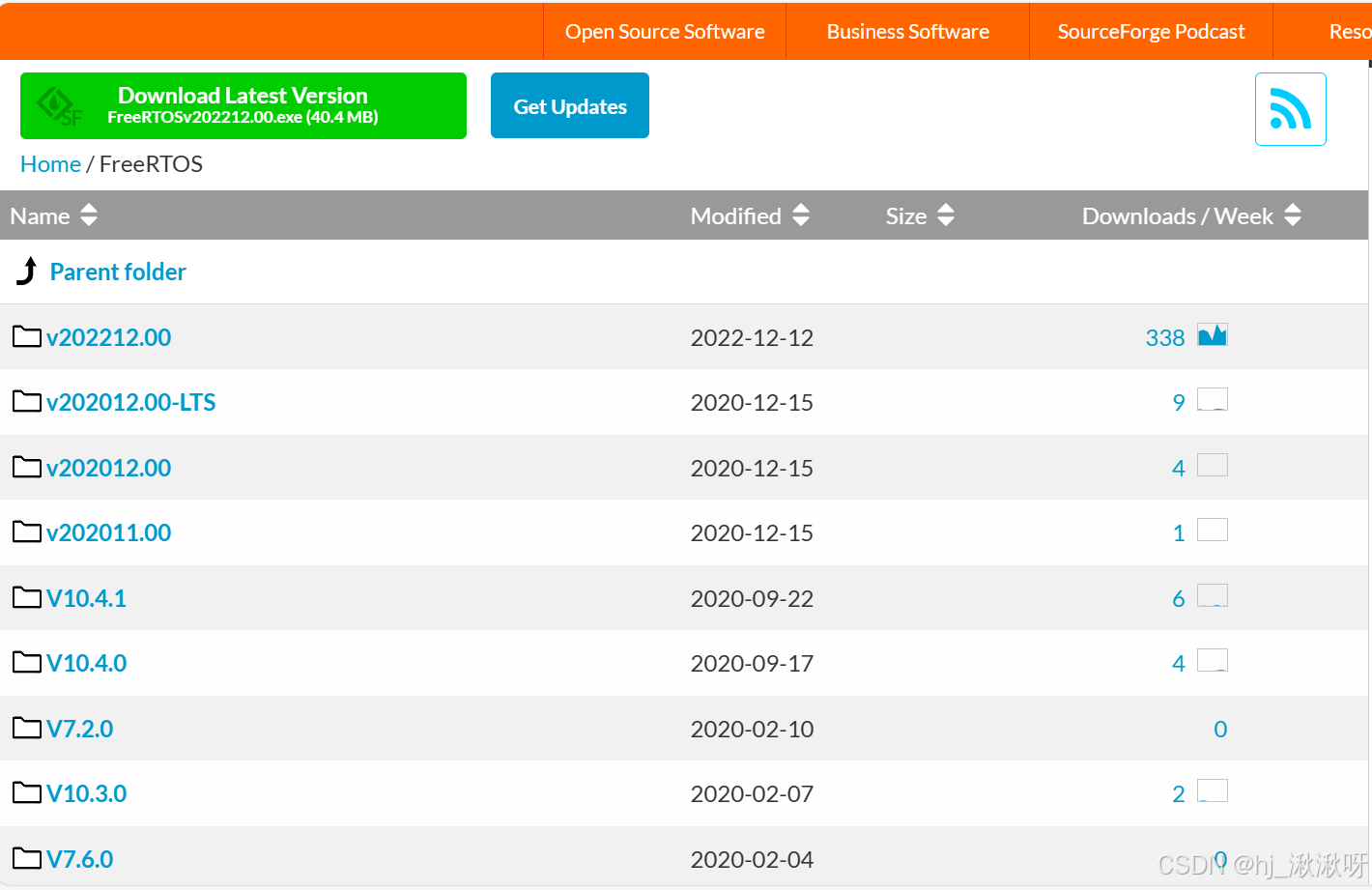Open the download stats chart for v202012.00
The height and width of the screenshot is (890, 1372).
(1213, 465)
